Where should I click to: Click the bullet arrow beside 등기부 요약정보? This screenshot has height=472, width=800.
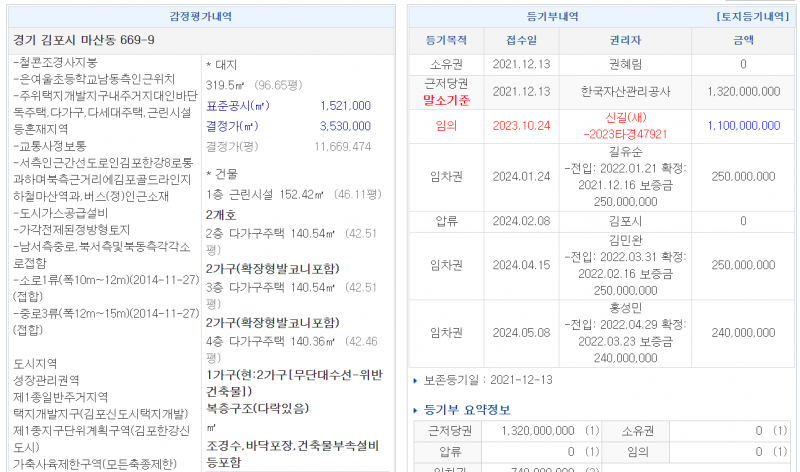coord(415,410)
